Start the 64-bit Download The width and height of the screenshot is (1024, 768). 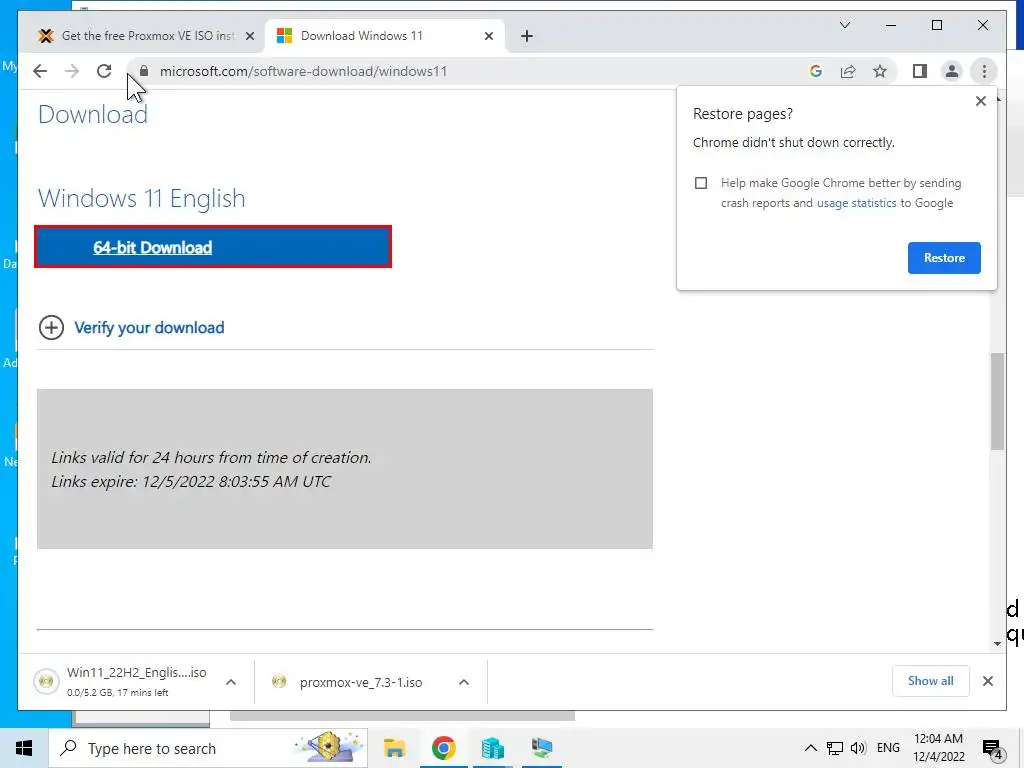(x=213, y=247)
